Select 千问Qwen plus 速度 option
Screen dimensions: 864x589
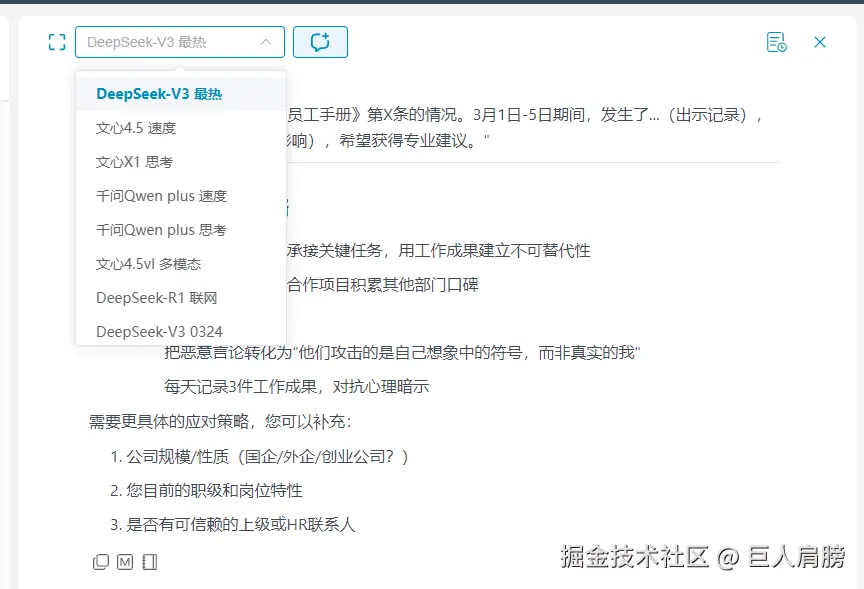[x=181, y=196]
